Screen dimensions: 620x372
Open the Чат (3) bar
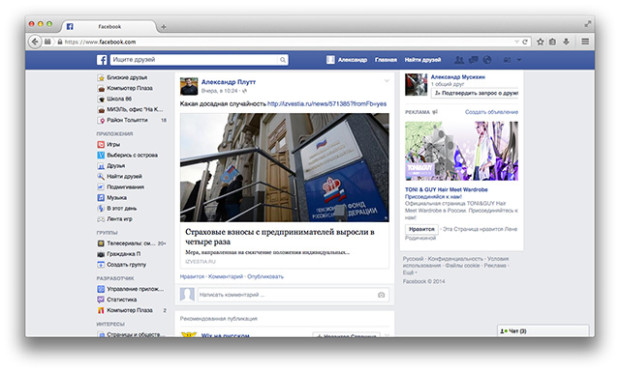point(543,331)
